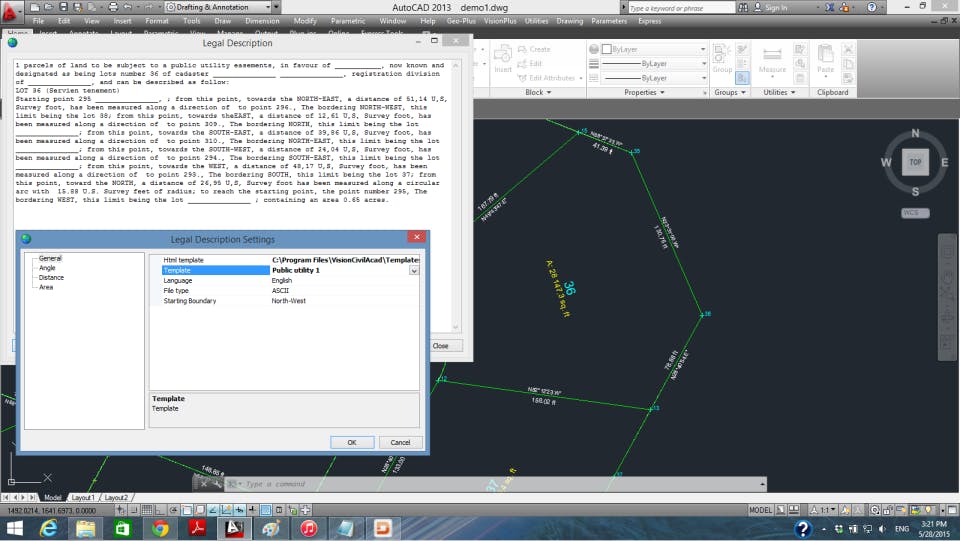960x541 pixels.
Task: Switch to the Layout1 tab
Action: coord(82,497)
